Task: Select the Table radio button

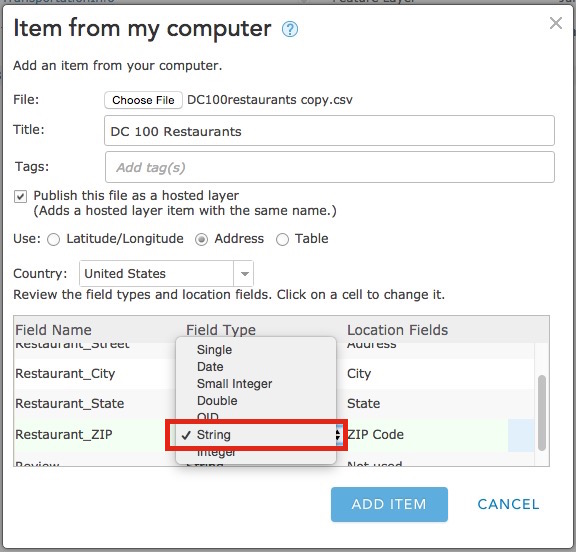Action: pos(282,239)
